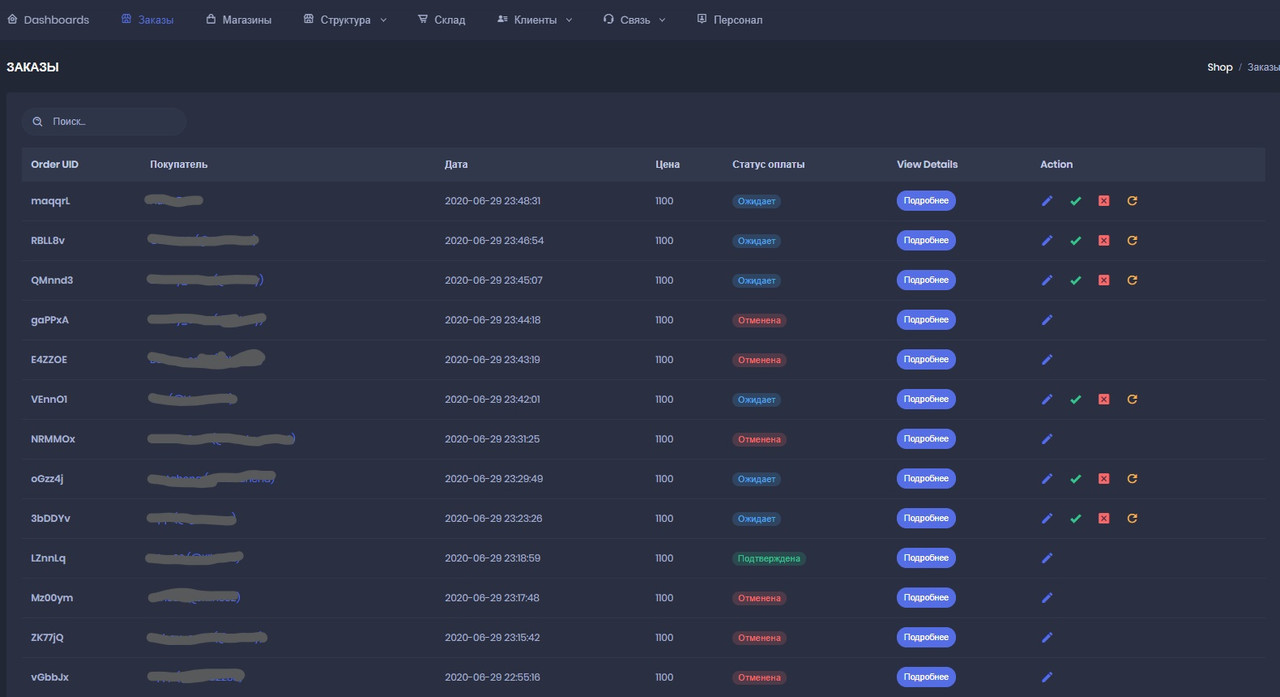View details of order VEnnO1
This screenshot has height=697, width=1280.
tap(926, 399)
